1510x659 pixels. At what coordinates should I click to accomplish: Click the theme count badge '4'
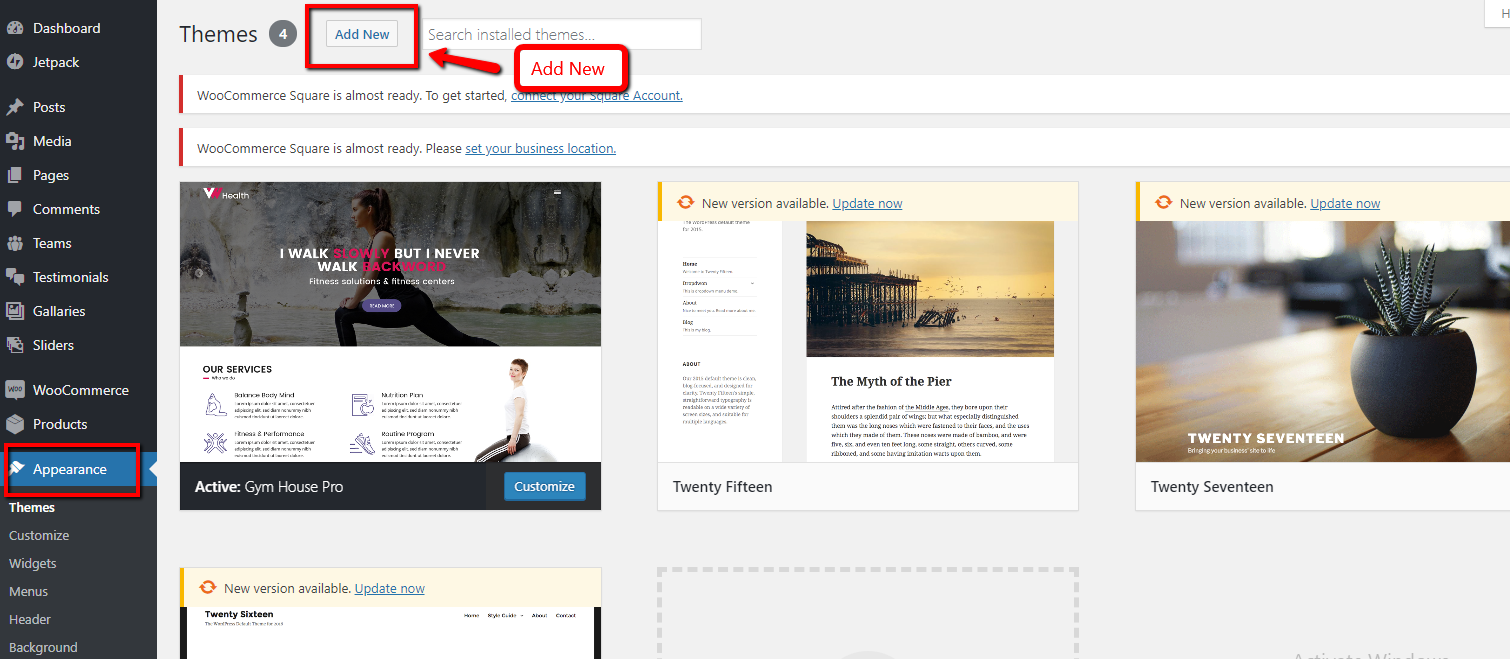283,34
